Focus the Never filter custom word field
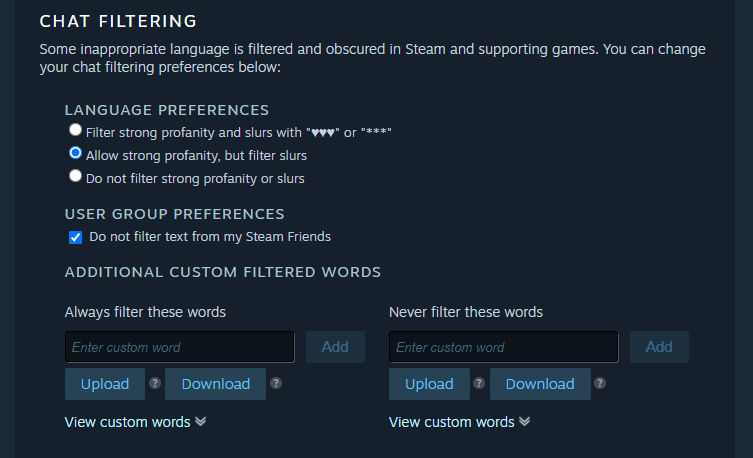This screenshot has width=753, height=458. (503, 347)
